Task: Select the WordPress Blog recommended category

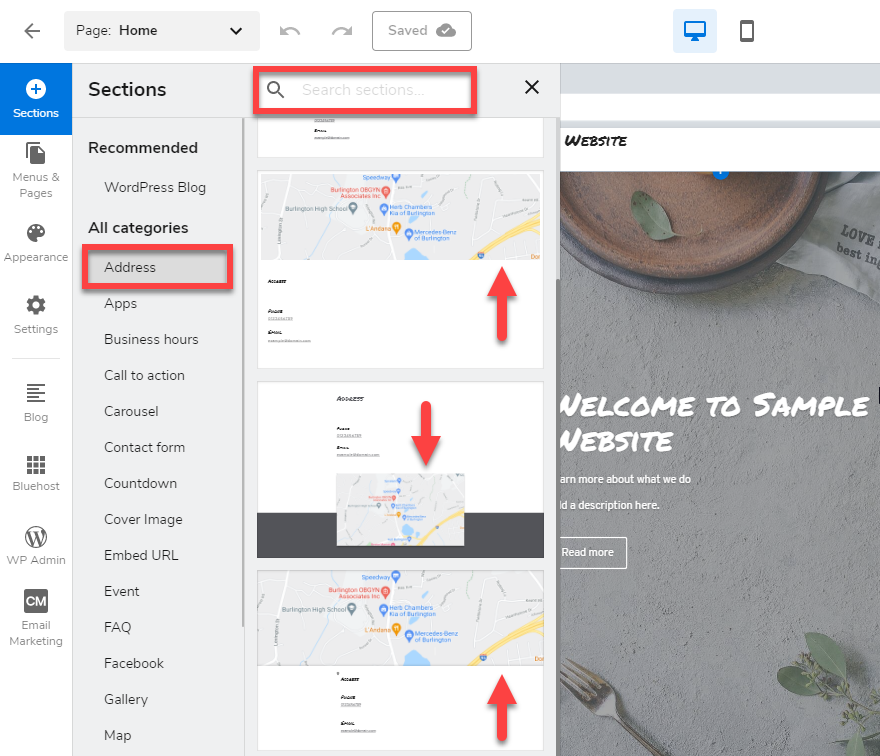Action: click(155, 187)
